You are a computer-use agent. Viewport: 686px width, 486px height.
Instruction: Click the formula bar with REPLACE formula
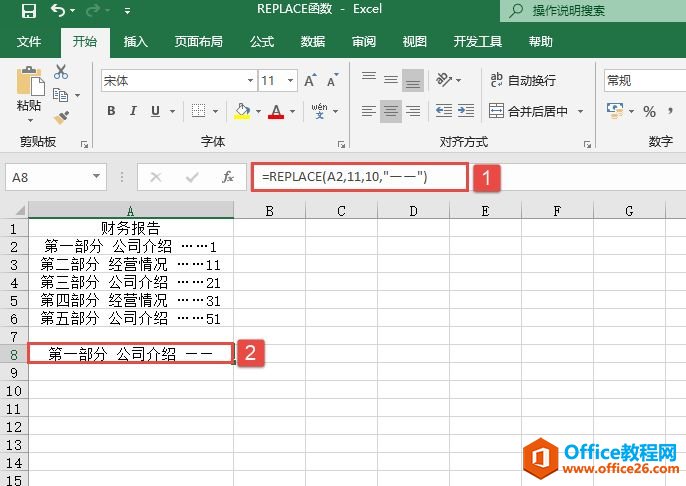coord(360,177)
